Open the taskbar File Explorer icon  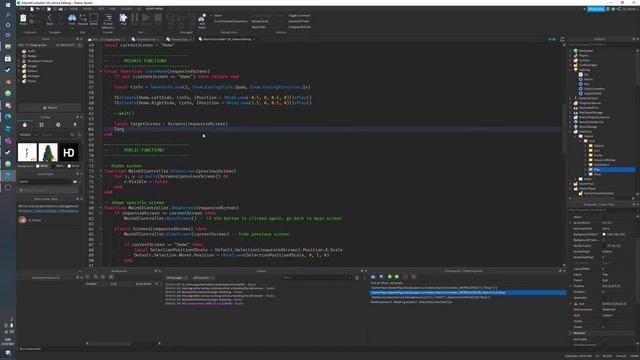[x=8, y=47]
